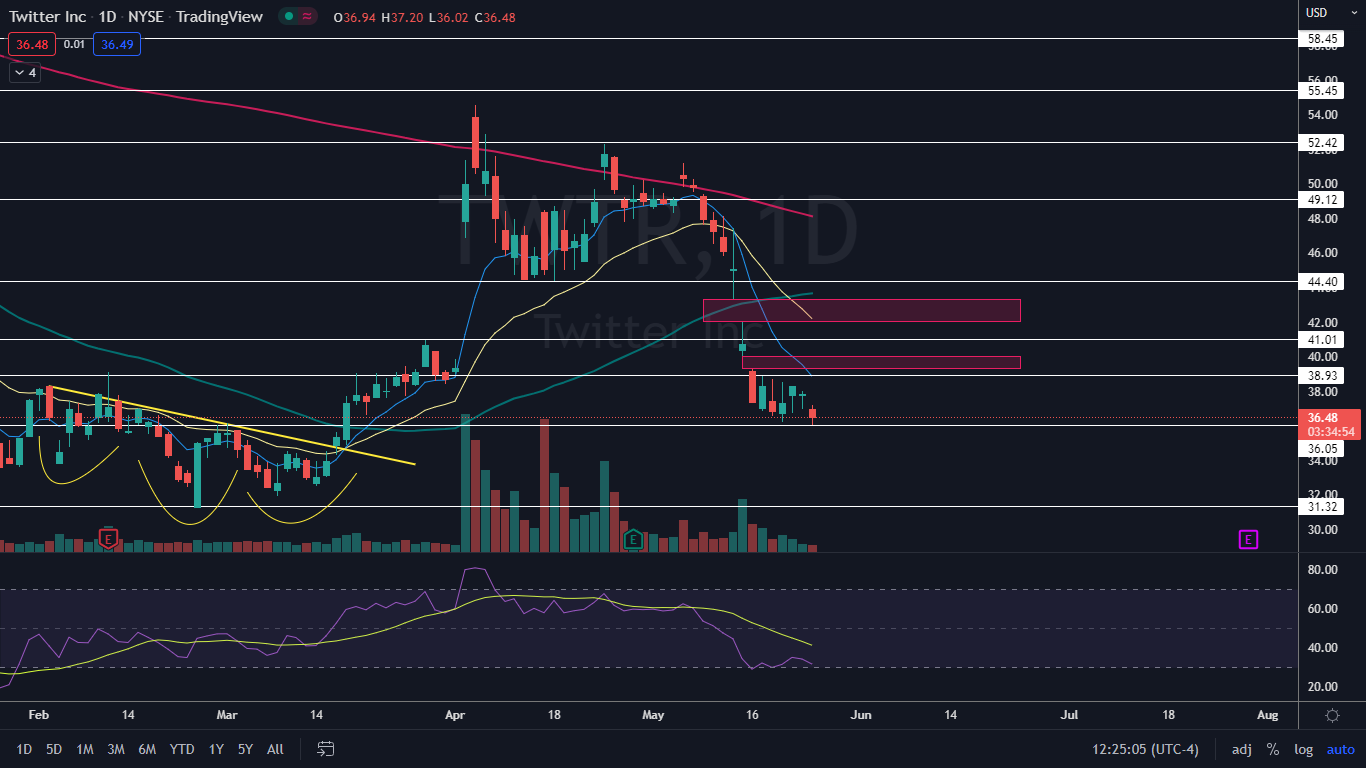Open the chart settings gear icon
Image resolution: width=1366 pixels, height=768 pixels.
tap(1332, 715)
